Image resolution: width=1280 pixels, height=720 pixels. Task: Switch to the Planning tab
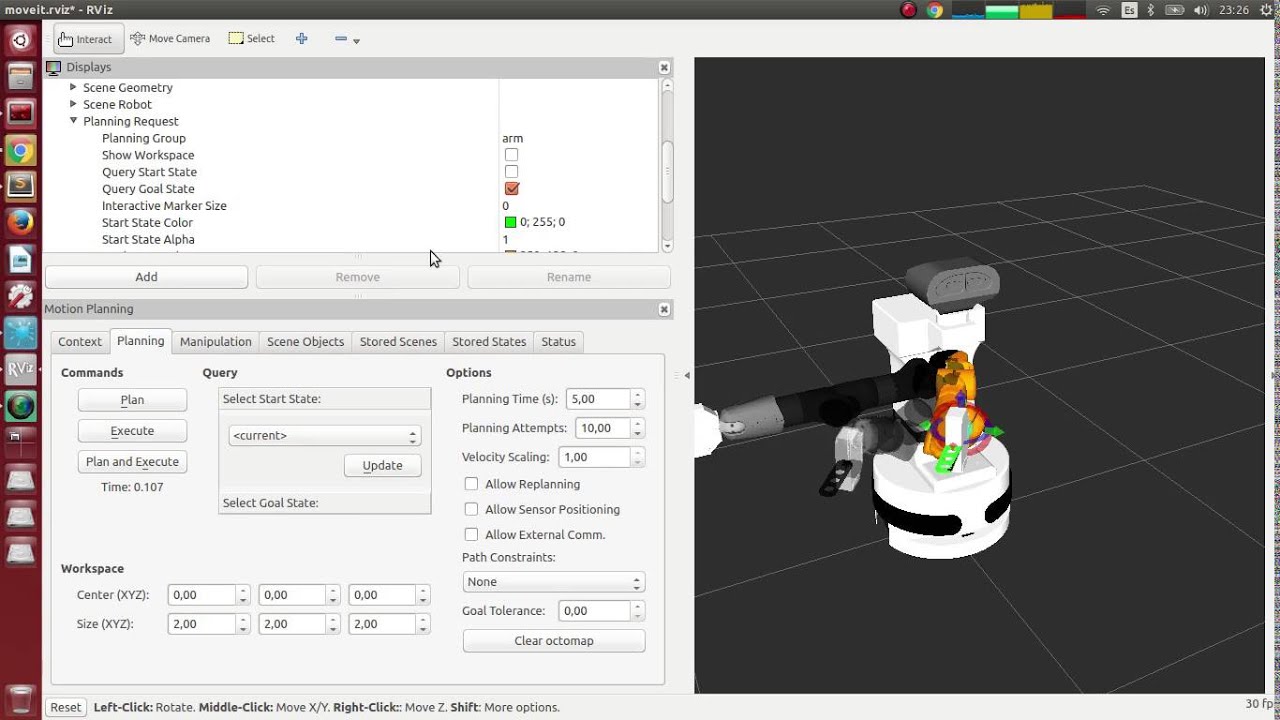pos(141,341)
